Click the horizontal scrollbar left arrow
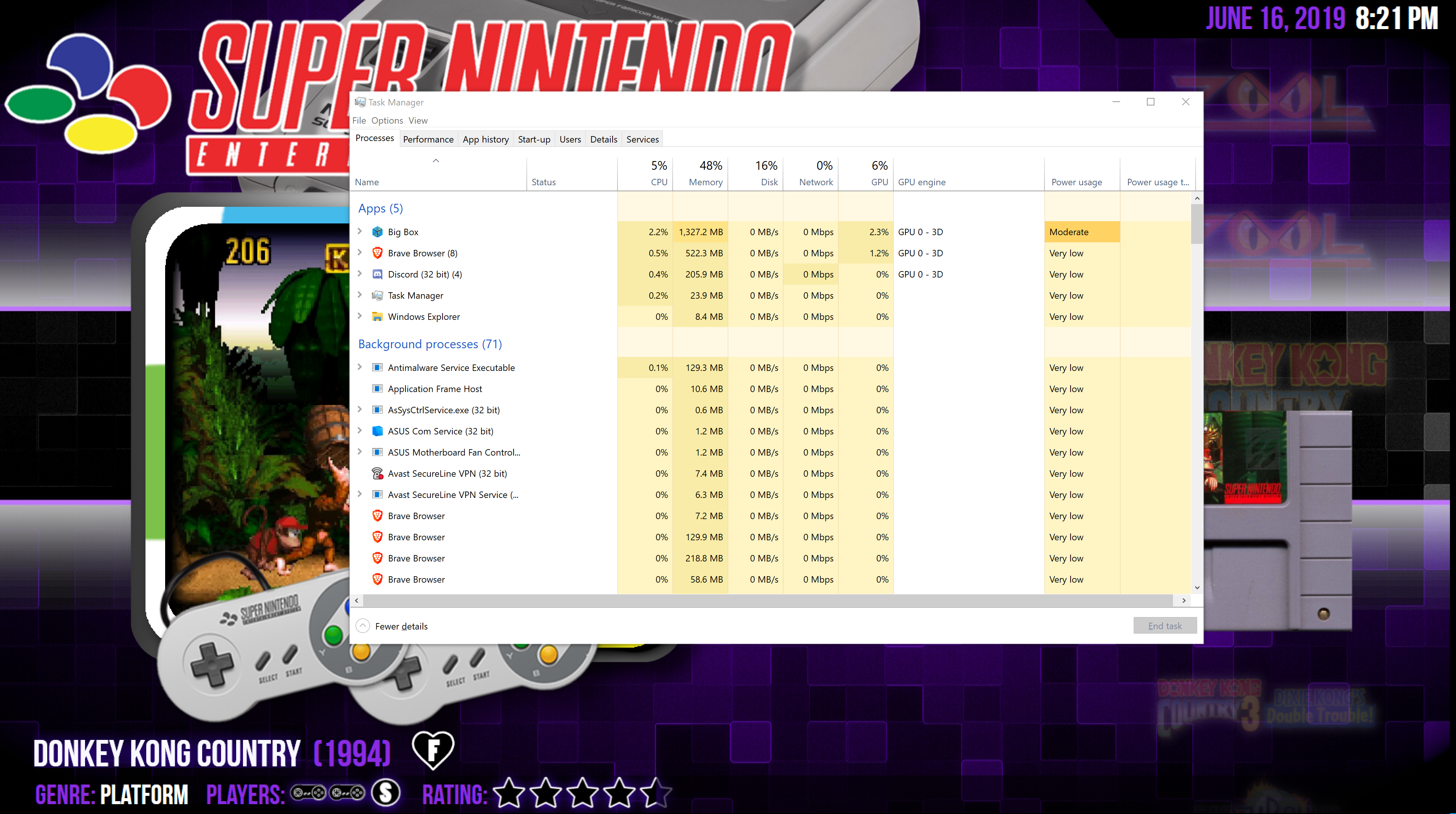Image resolution: width=1456 pixels, height=814 pixels. pyautogui.click(x=357, y=600)
